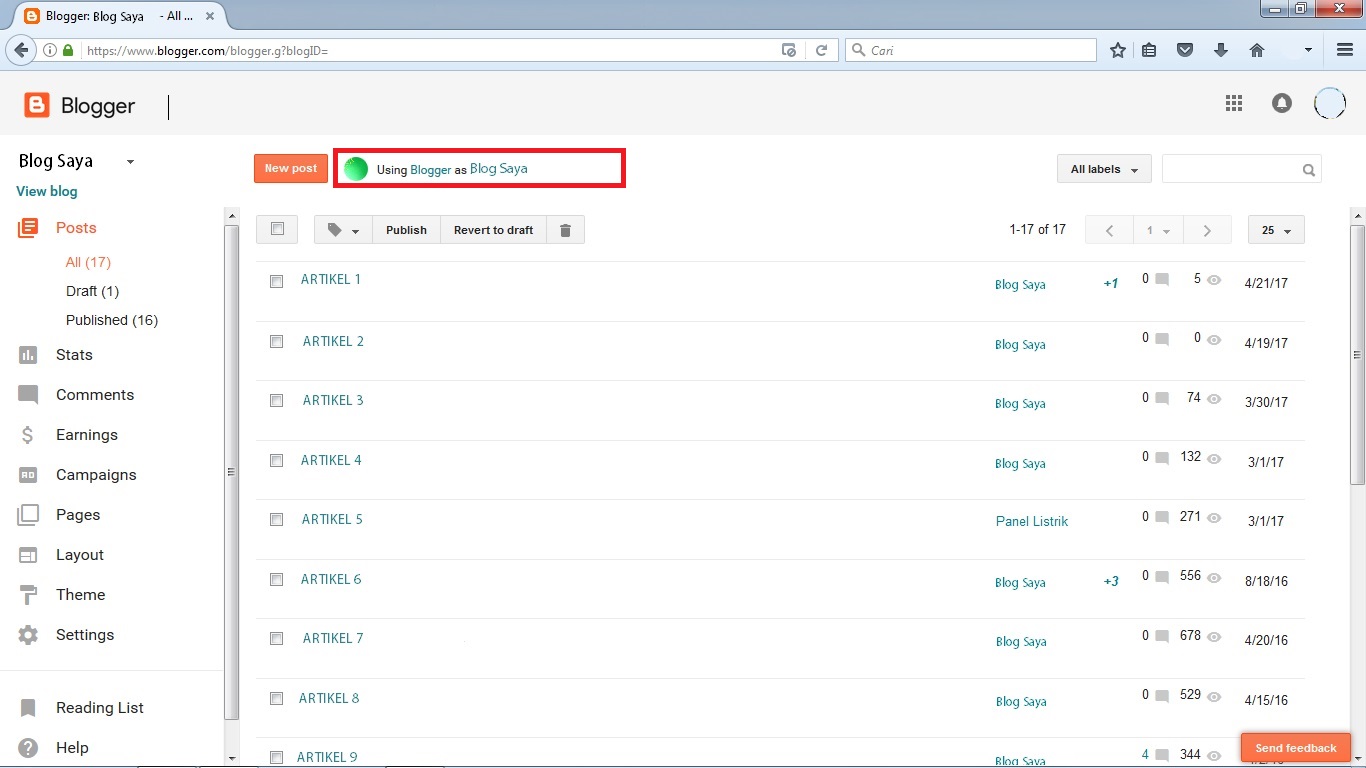
Task: Click the browser back arrow button
Action: point(21,50)
